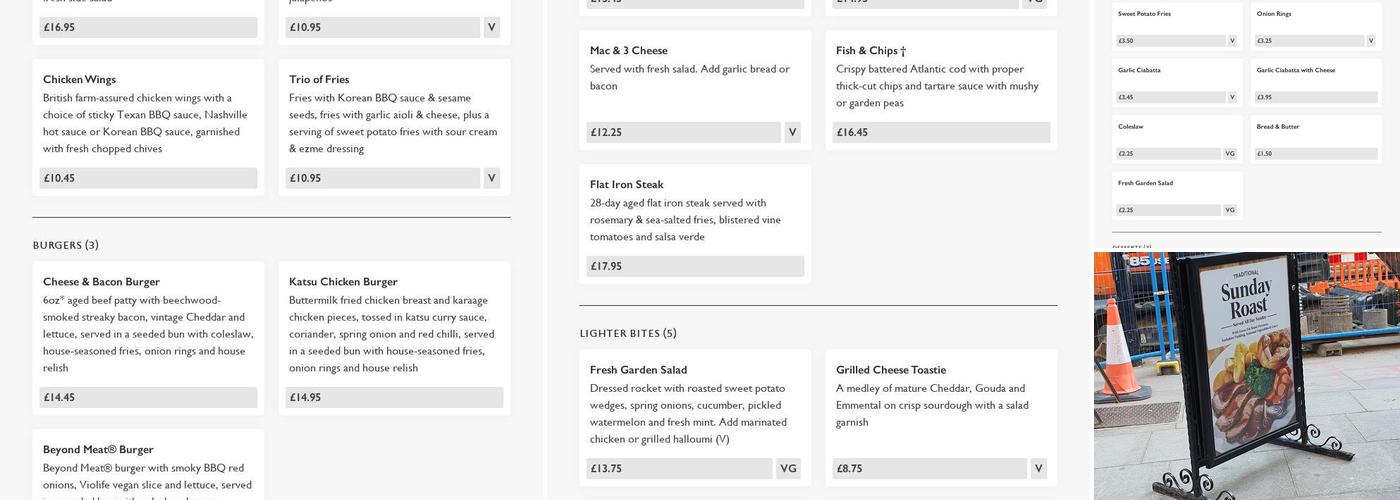Viewport: 1400px width, 500px height.
Task: Click the Burgers (3) section heading
Action: pos(66,245)
